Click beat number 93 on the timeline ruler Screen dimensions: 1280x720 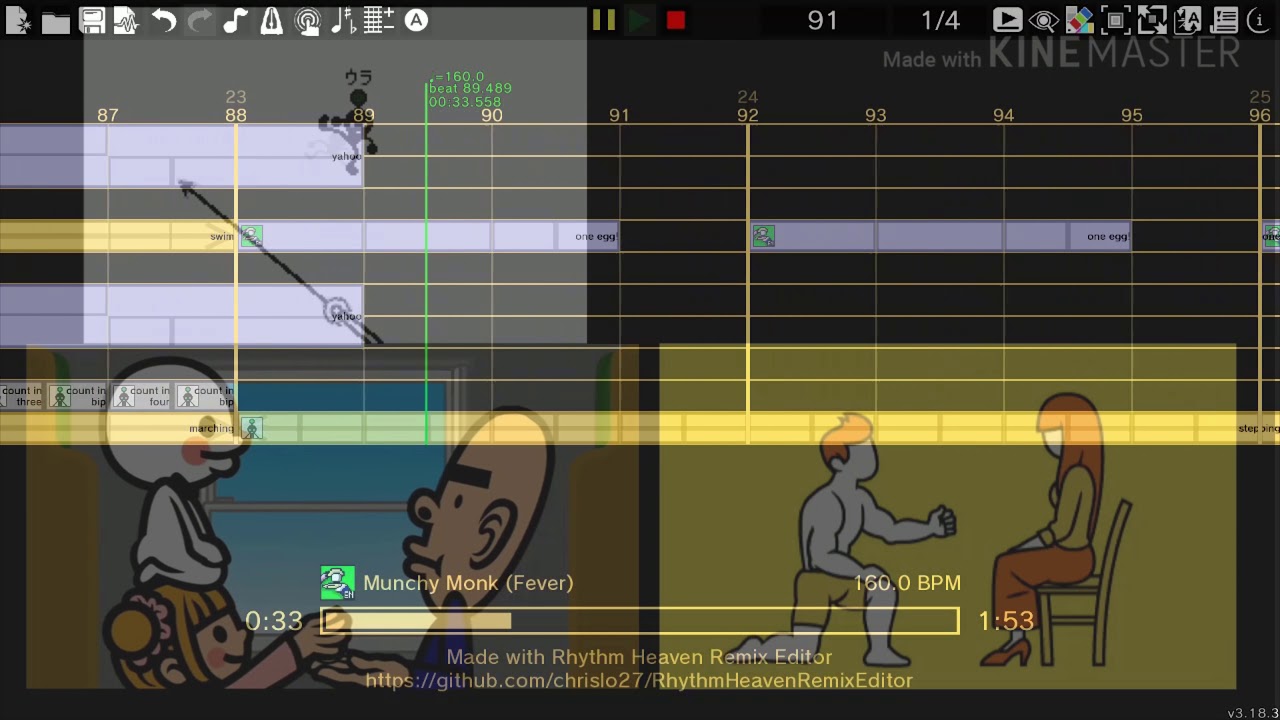point(875,116)
